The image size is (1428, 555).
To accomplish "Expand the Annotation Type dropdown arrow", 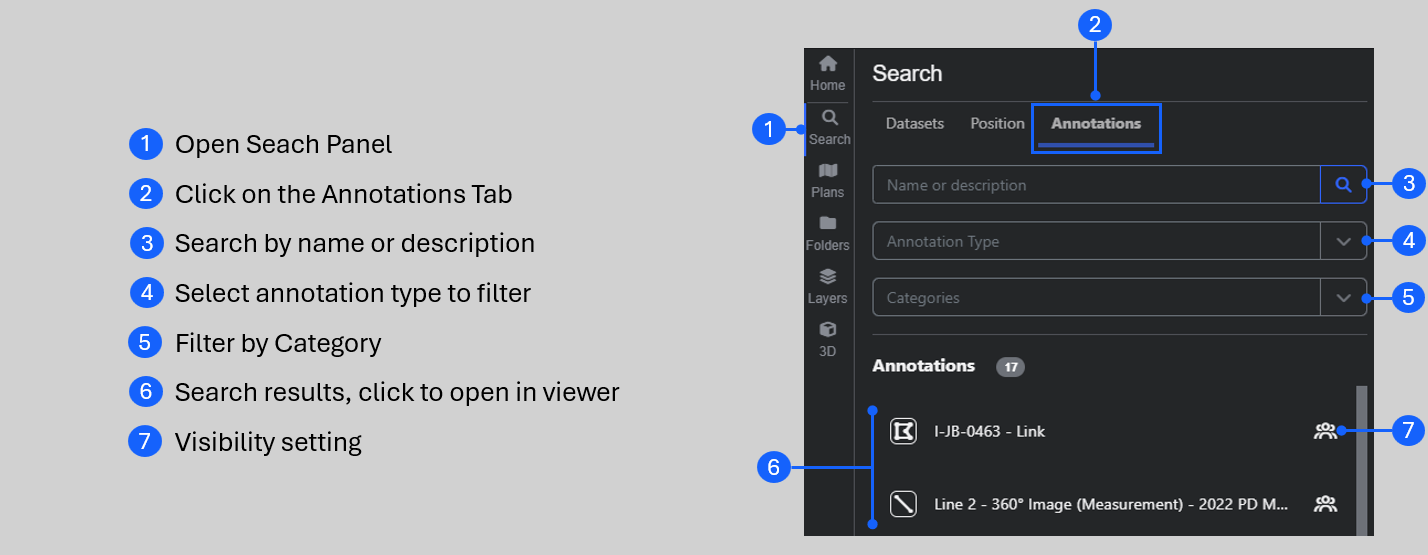I will pyautogui.click(x=1343, y=241).
